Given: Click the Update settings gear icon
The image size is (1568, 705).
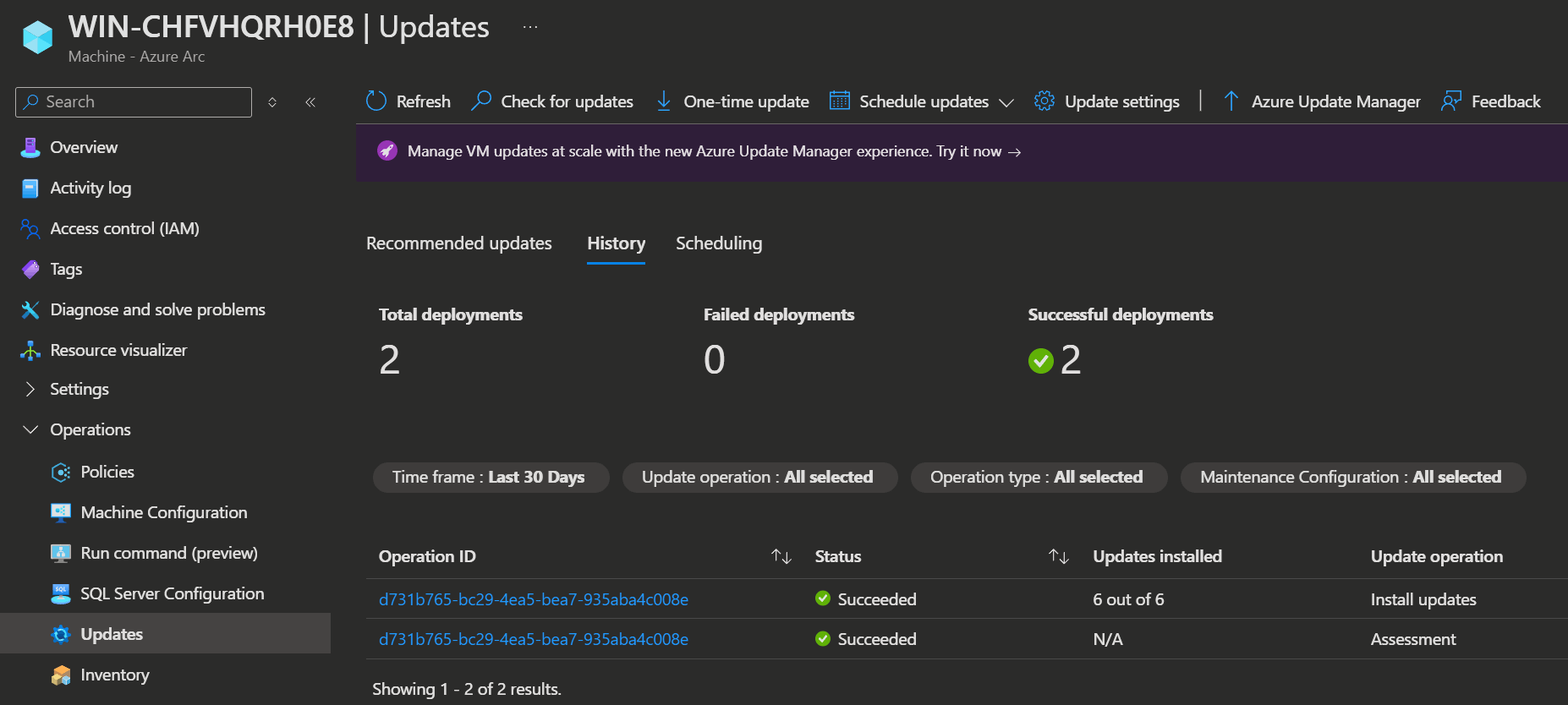Looking at the screenshot, I should point(1044,101).
